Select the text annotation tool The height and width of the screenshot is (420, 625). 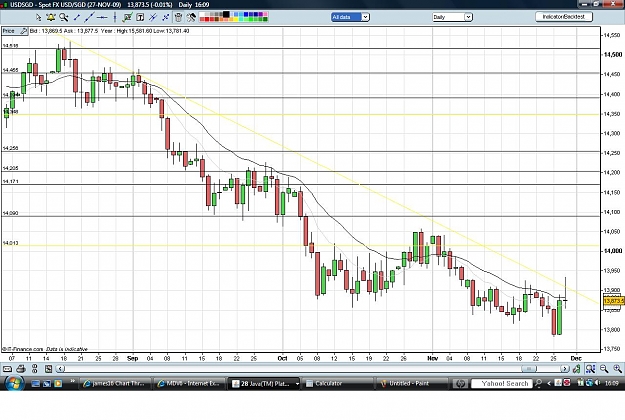point(140,17)
